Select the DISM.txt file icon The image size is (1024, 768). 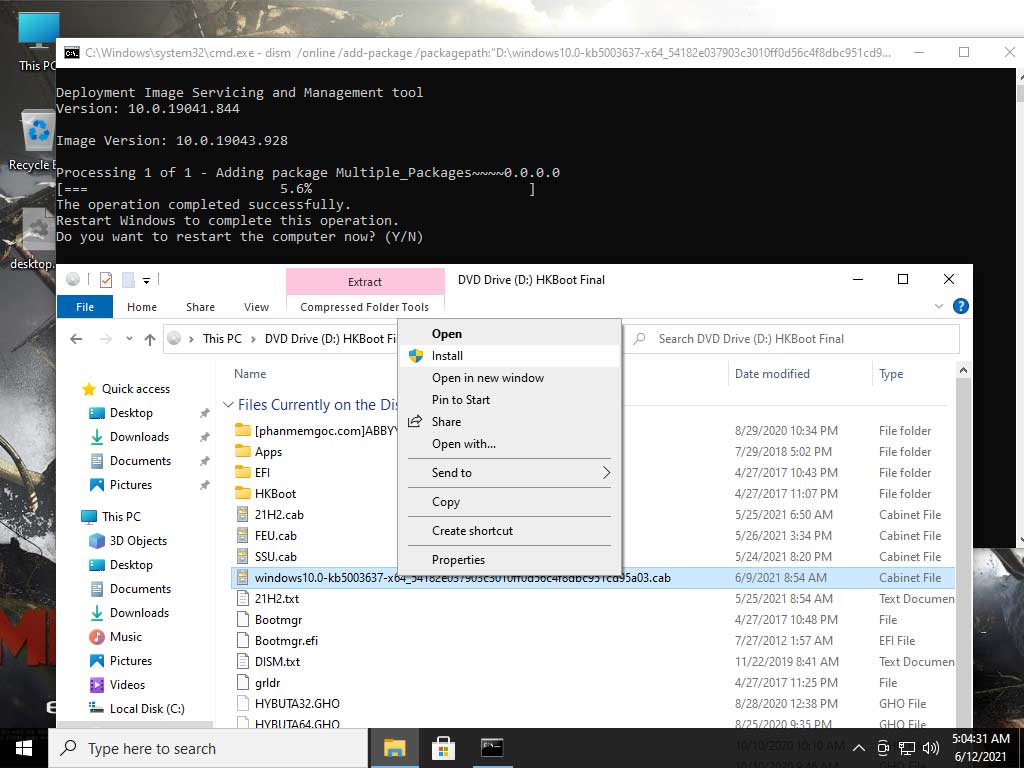click(242, 662)
